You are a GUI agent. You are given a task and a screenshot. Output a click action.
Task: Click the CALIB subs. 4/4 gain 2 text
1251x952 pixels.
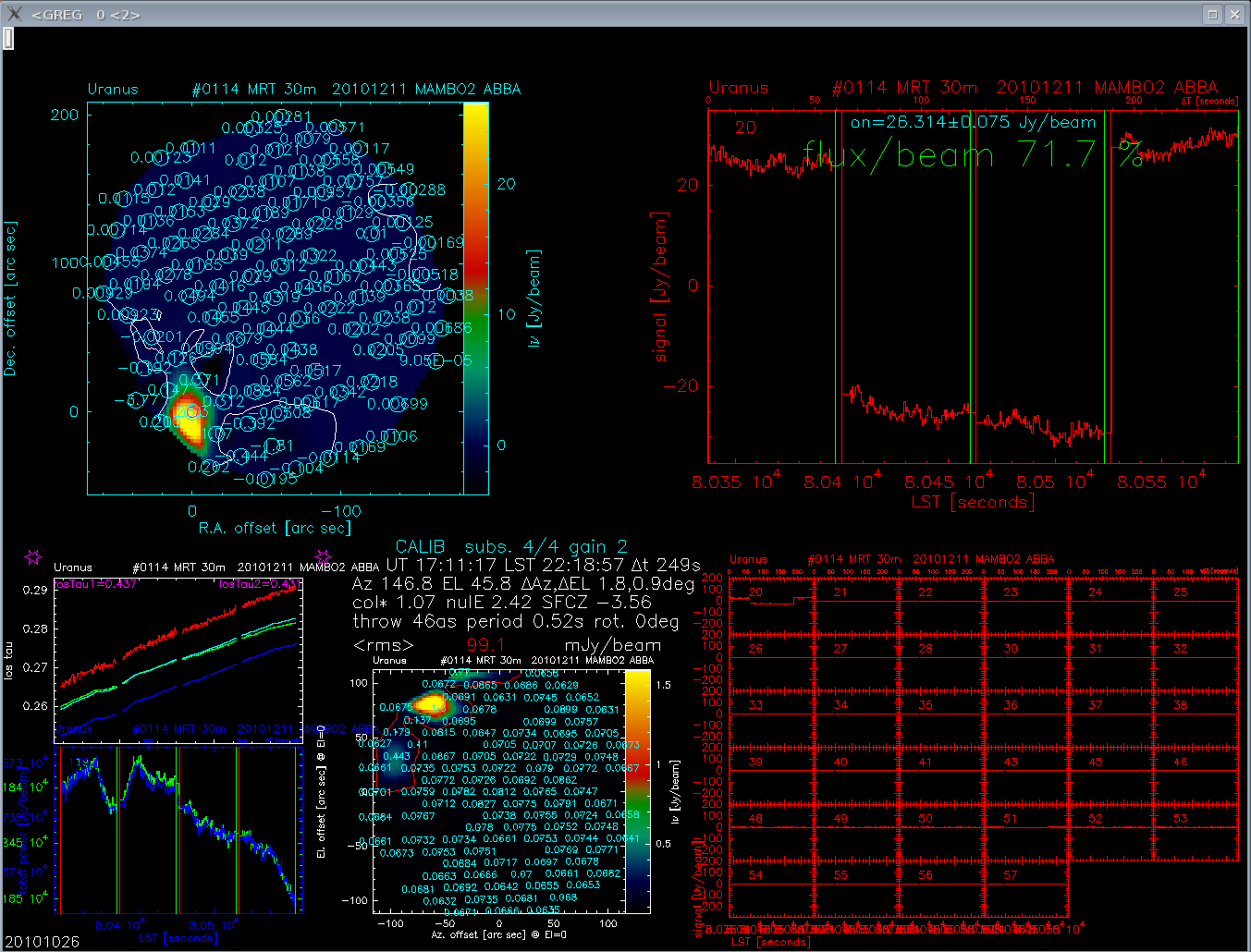(x=511, y=546)
